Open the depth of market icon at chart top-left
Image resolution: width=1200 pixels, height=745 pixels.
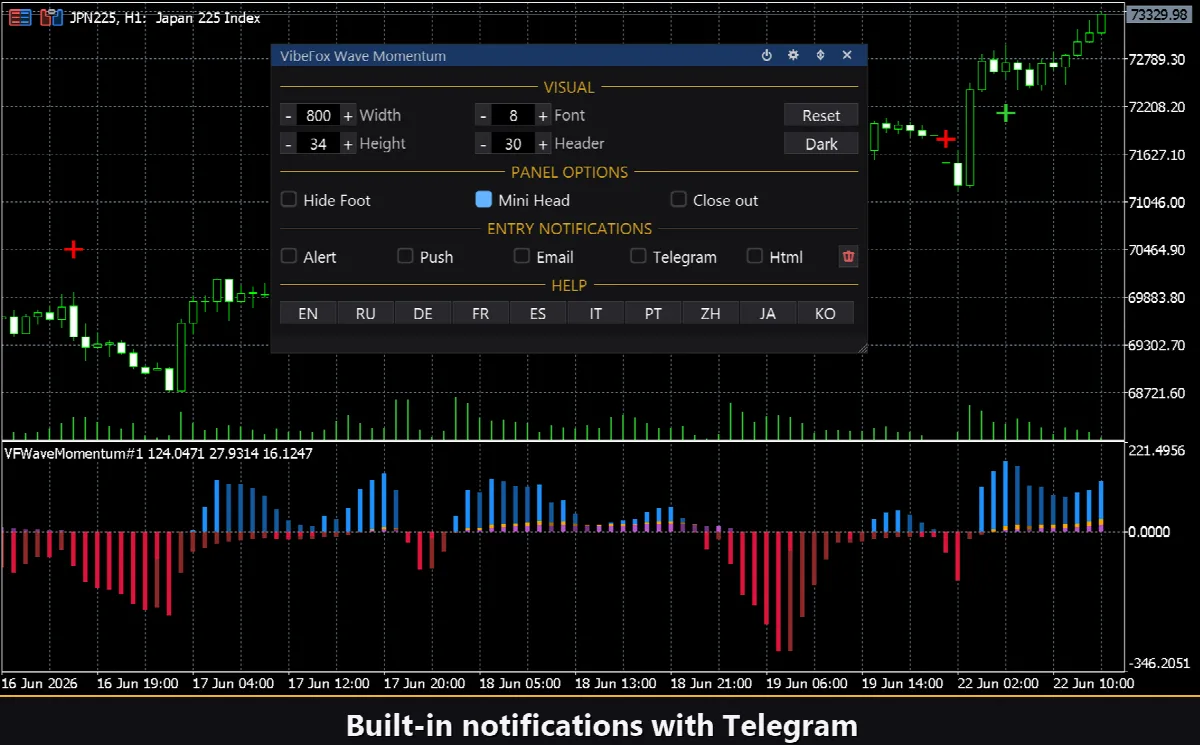tap(19, 18)
